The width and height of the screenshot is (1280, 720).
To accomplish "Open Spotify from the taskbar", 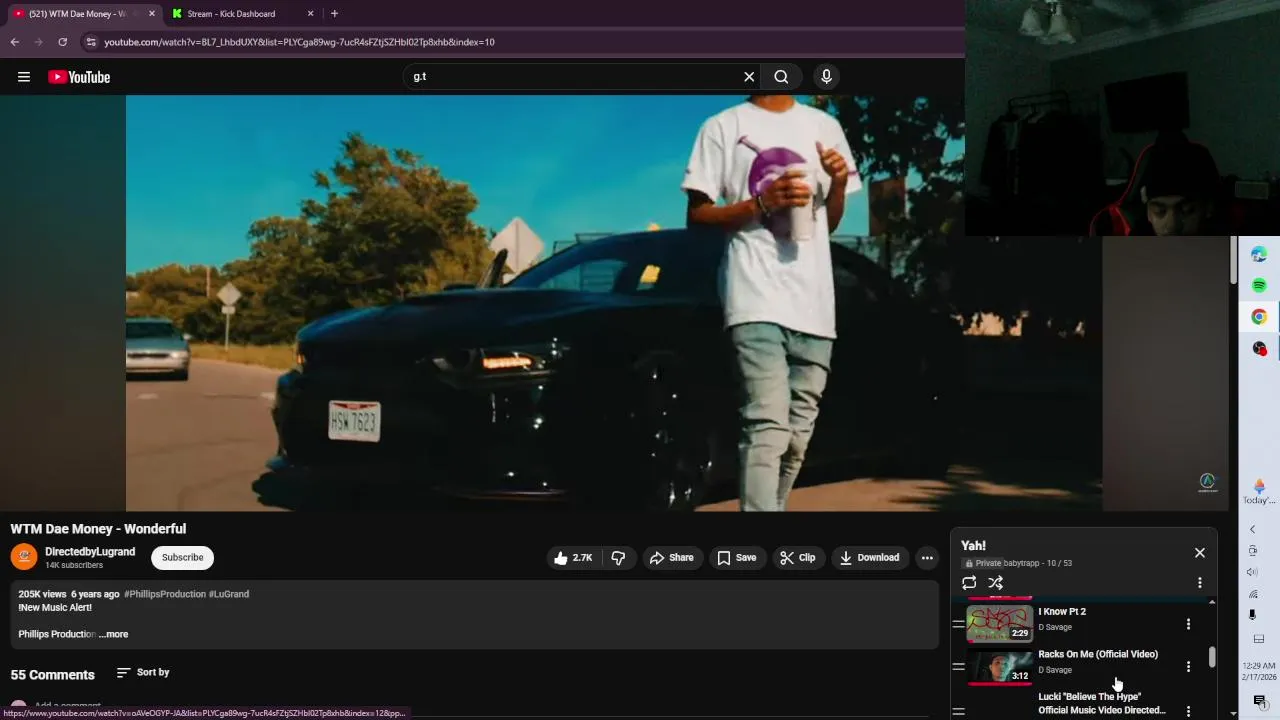I will point(1259,286).
